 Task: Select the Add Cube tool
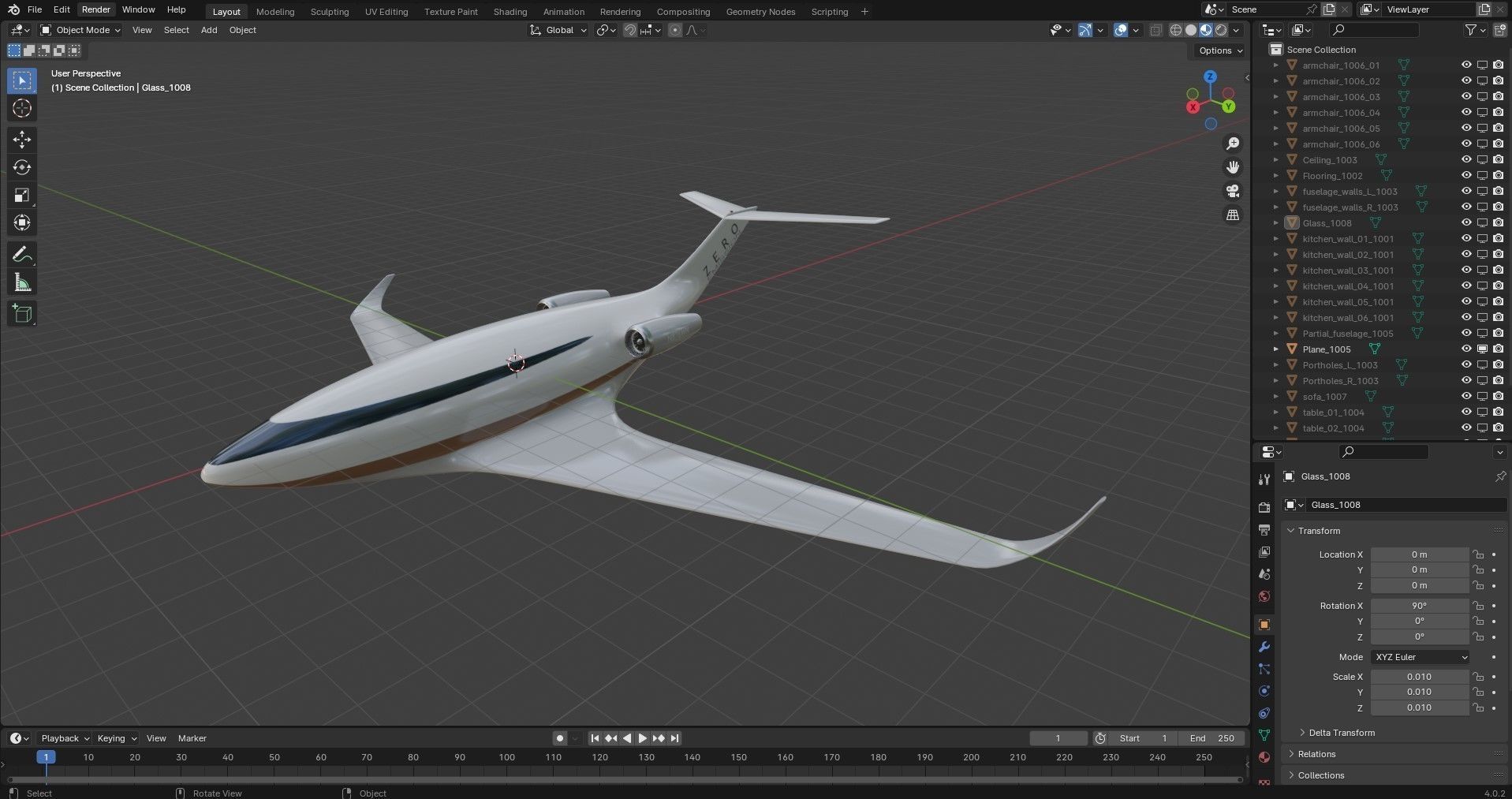[x=22, y=313]
